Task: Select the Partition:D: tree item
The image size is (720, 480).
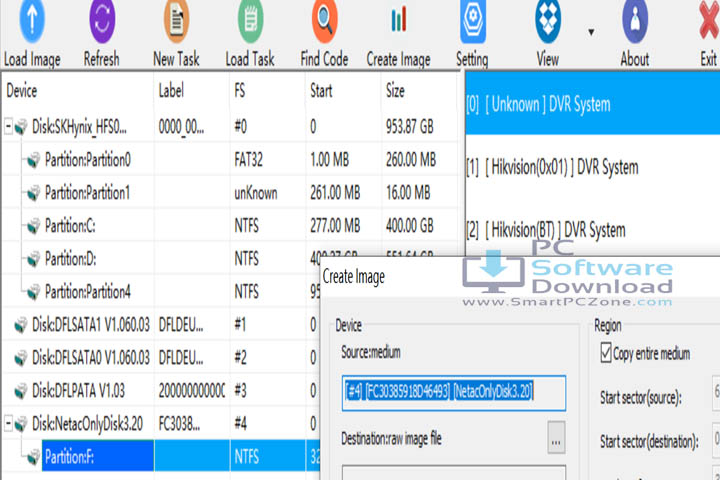Action: coord(71,259)
